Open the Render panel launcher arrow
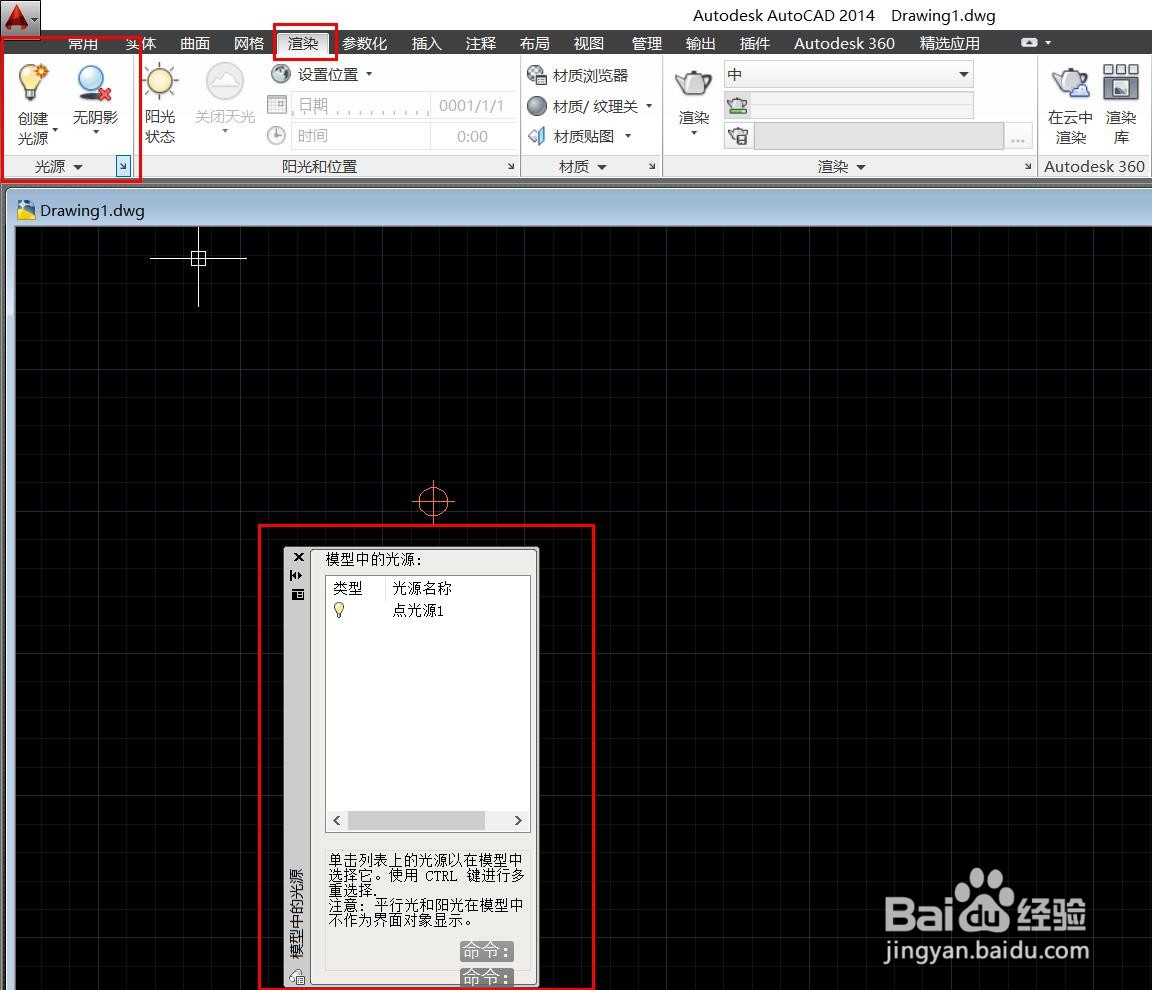Image resolution: width=1152 pixels, height=990 pixels. 1028,167
